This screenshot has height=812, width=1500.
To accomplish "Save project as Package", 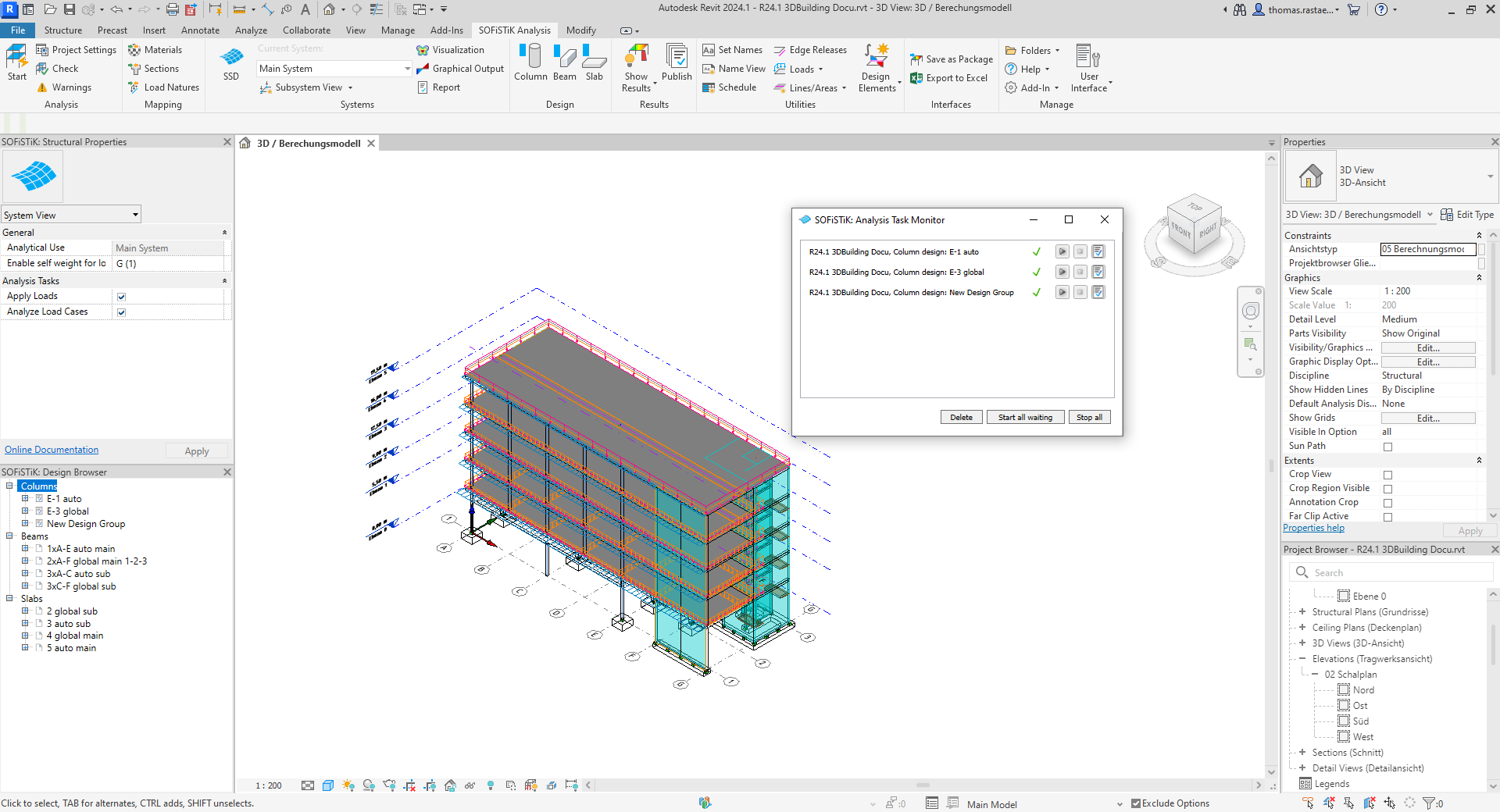I will tap(952, 59).
